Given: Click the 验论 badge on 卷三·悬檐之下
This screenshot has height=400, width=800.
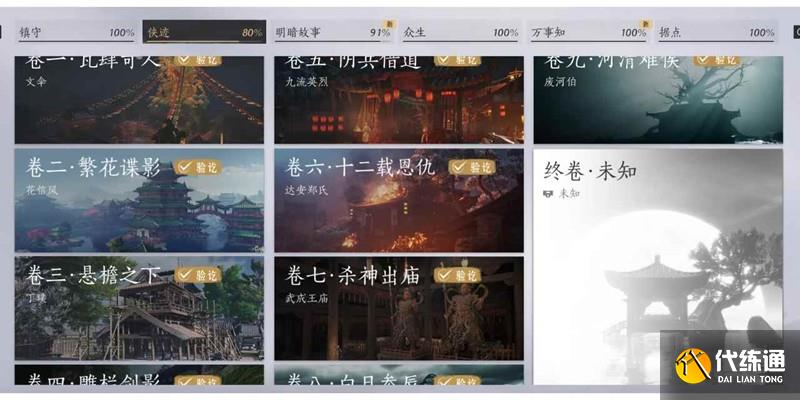Looking at the screenshot, I should pos(198,275).
